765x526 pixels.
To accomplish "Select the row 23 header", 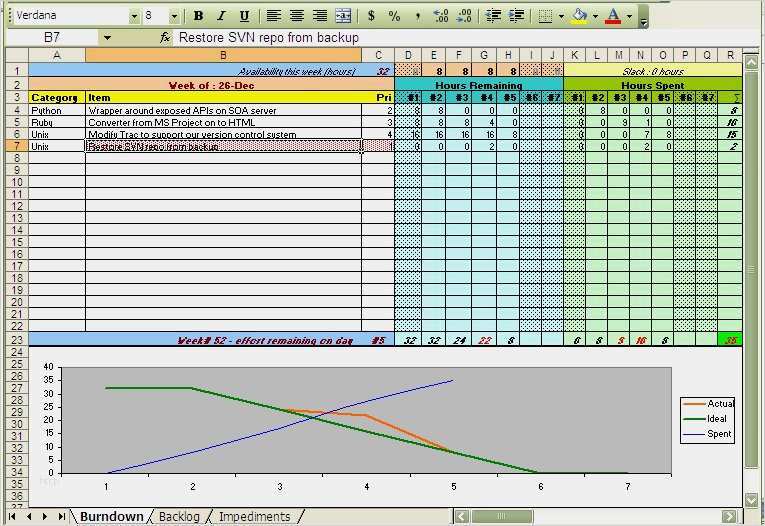I will click(x=14, y=340).
